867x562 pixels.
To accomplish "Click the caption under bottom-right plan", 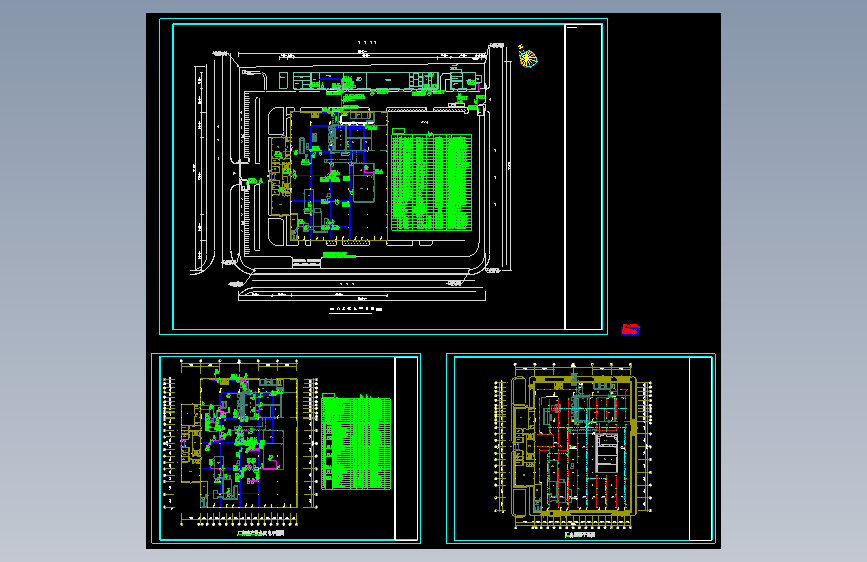I will click(579, 535).
